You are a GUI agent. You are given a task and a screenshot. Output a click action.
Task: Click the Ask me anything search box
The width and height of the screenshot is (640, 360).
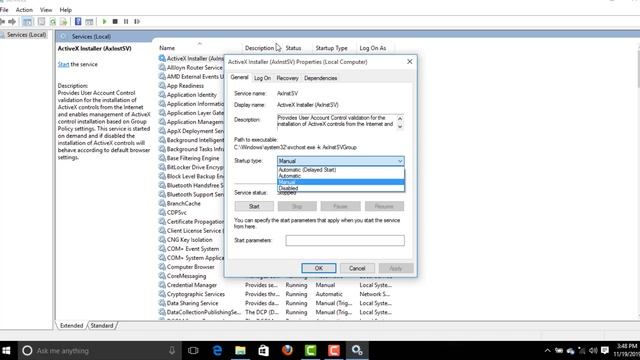coord(98,350)
